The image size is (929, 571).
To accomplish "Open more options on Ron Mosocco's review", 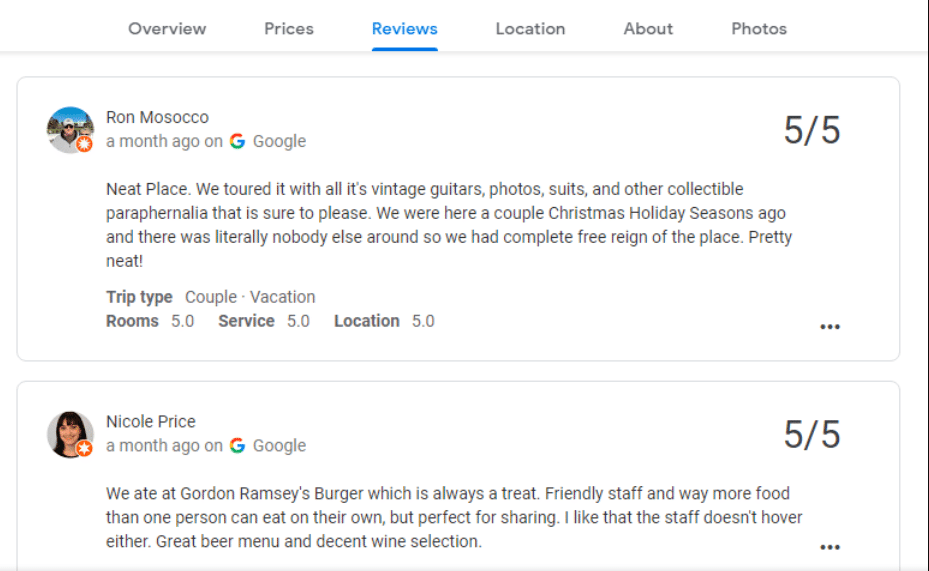I will [830, 326].
